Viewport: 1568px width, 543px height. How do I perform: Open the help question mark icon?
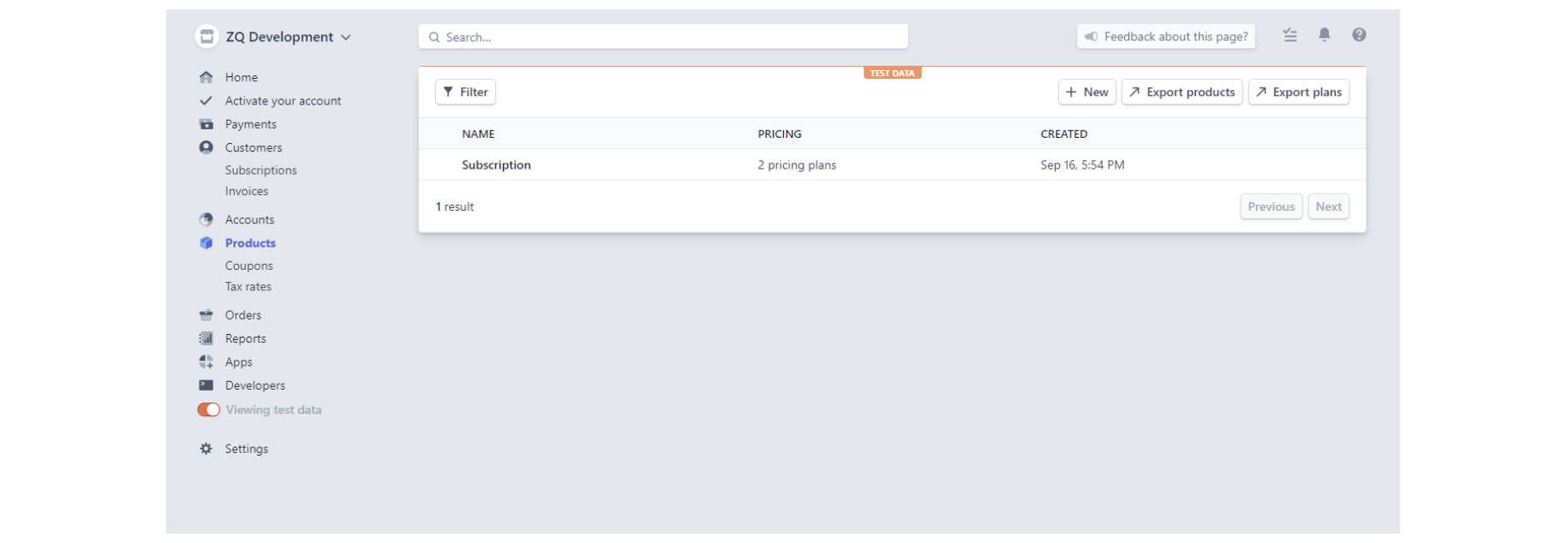[1359, 35]
